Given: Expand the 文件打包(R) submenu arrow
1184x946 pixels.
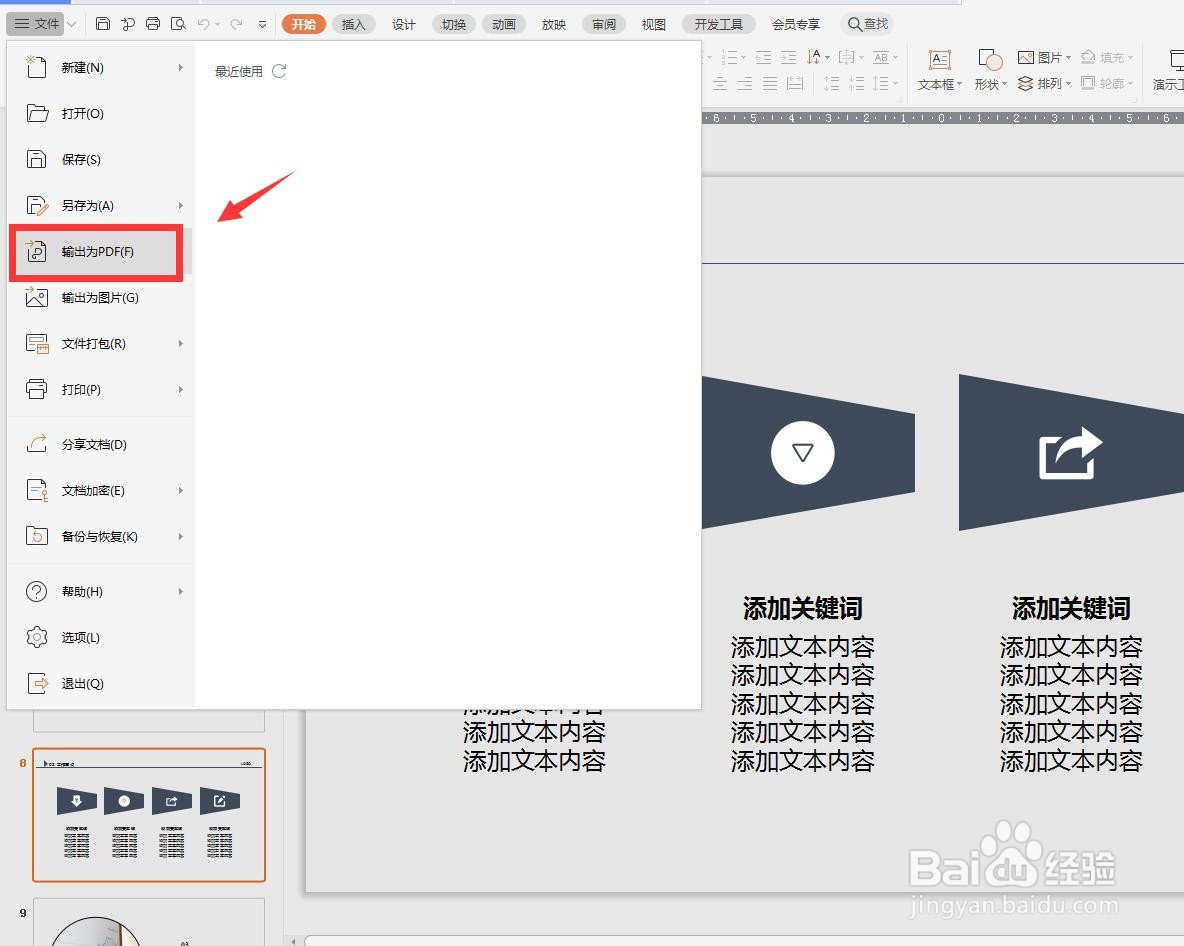Looking at the screenshot, I should pyautogui.click(x=180, y=344).
